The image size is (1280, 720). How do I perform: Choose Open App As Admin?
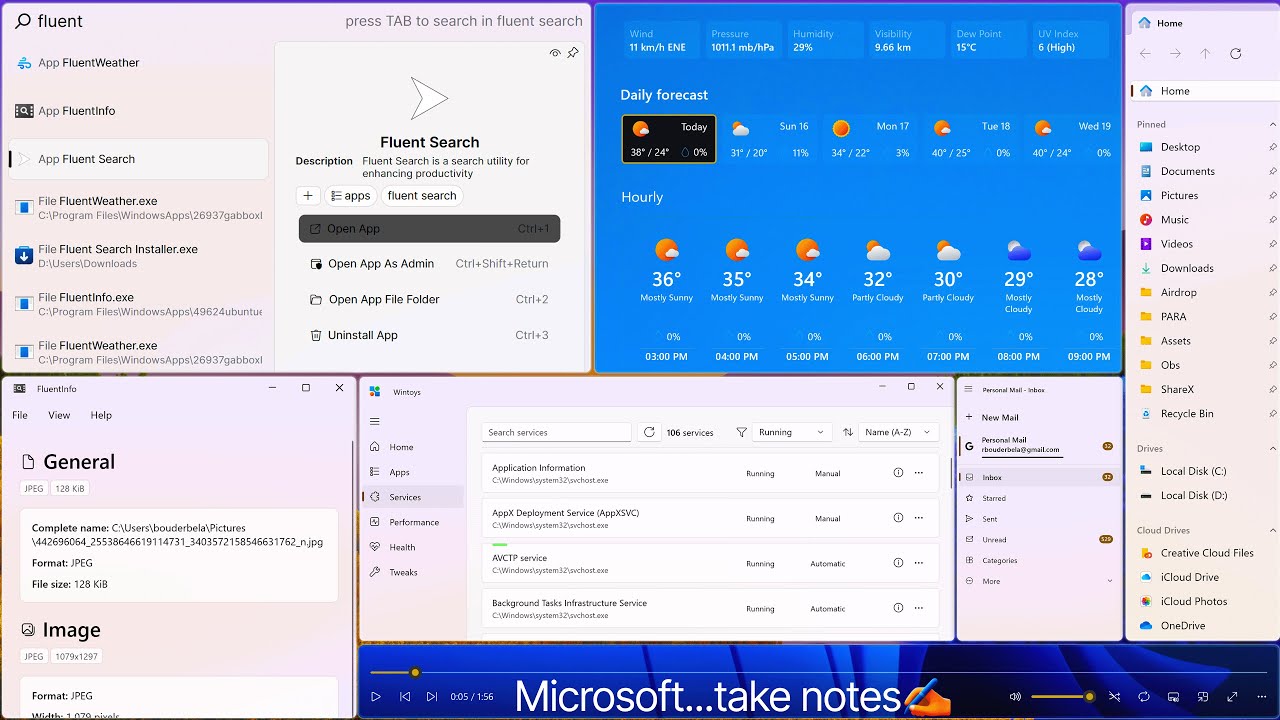[429, 264]
